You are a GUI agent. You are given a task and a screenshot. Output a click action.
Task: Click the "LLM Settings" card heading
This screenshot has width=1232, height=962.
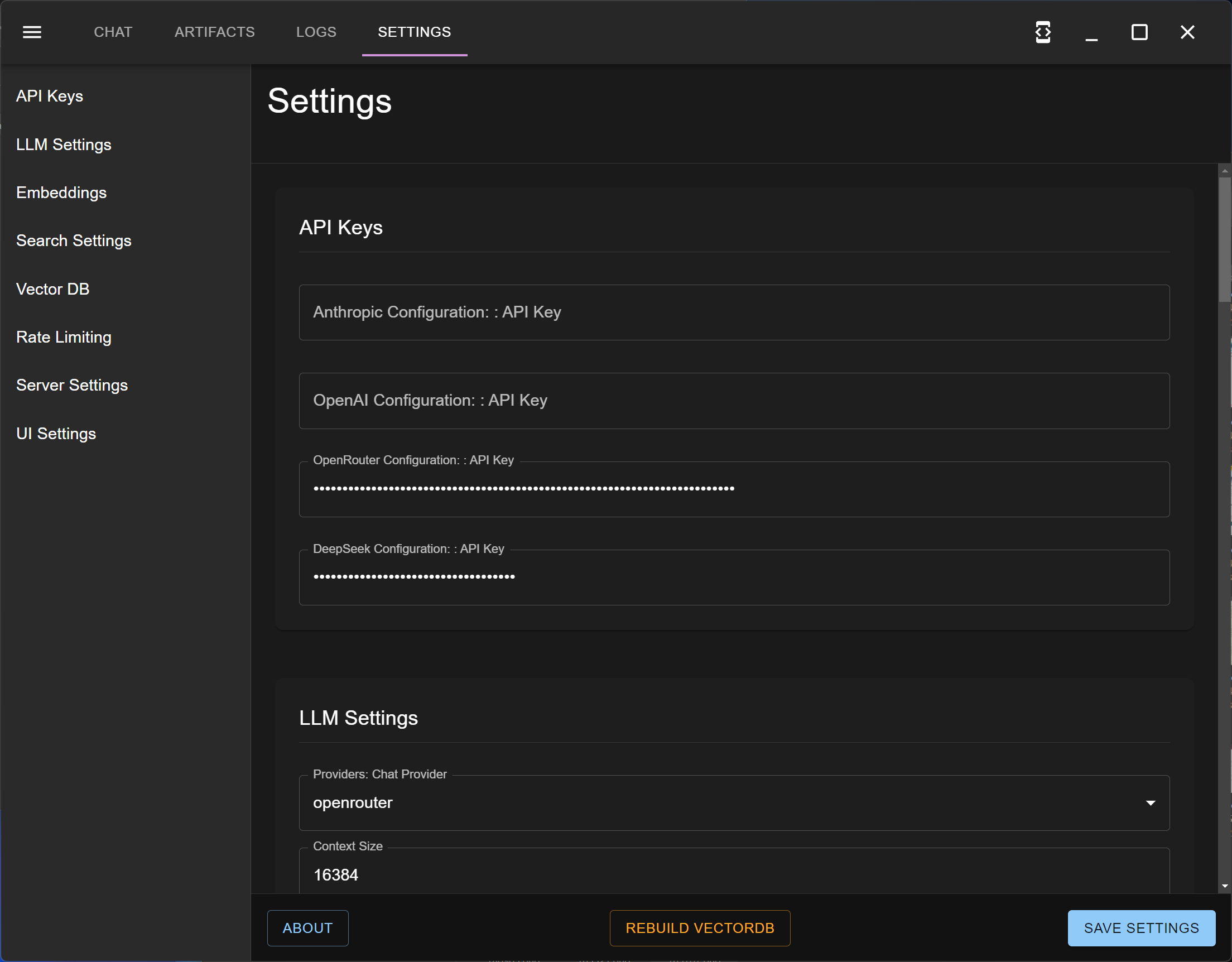click(358, 718)
